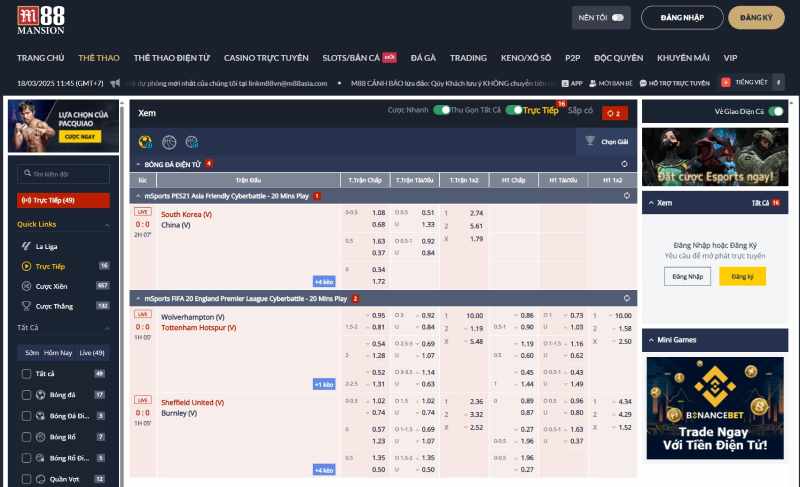Select the e-football icon in the sport filter
The height and width of the screenshot is (487, 800).
pyautogui.click(x=145, y=142)
